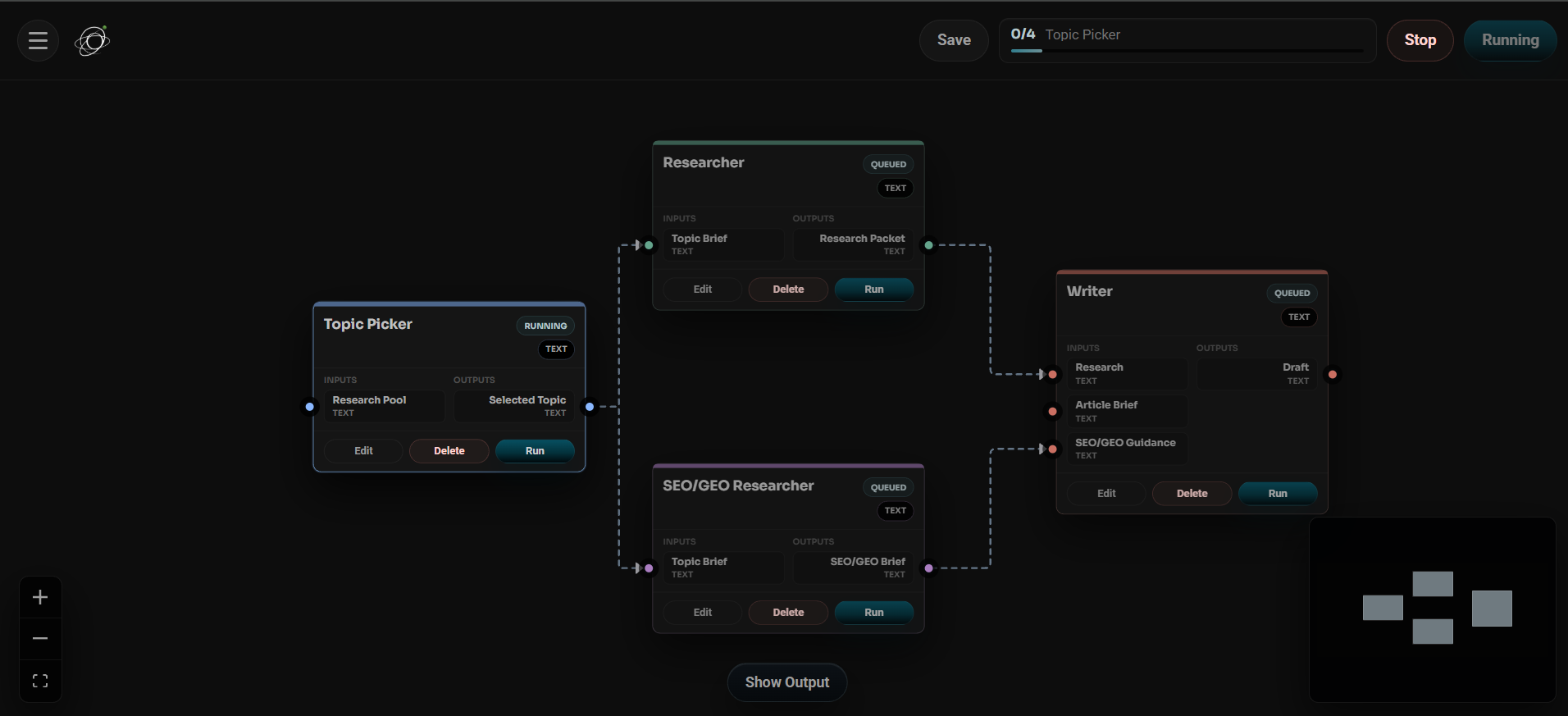The height and width of the screenshot is (716, 1568).
Task: Select the Researcher node title
Action: [704, 162]
